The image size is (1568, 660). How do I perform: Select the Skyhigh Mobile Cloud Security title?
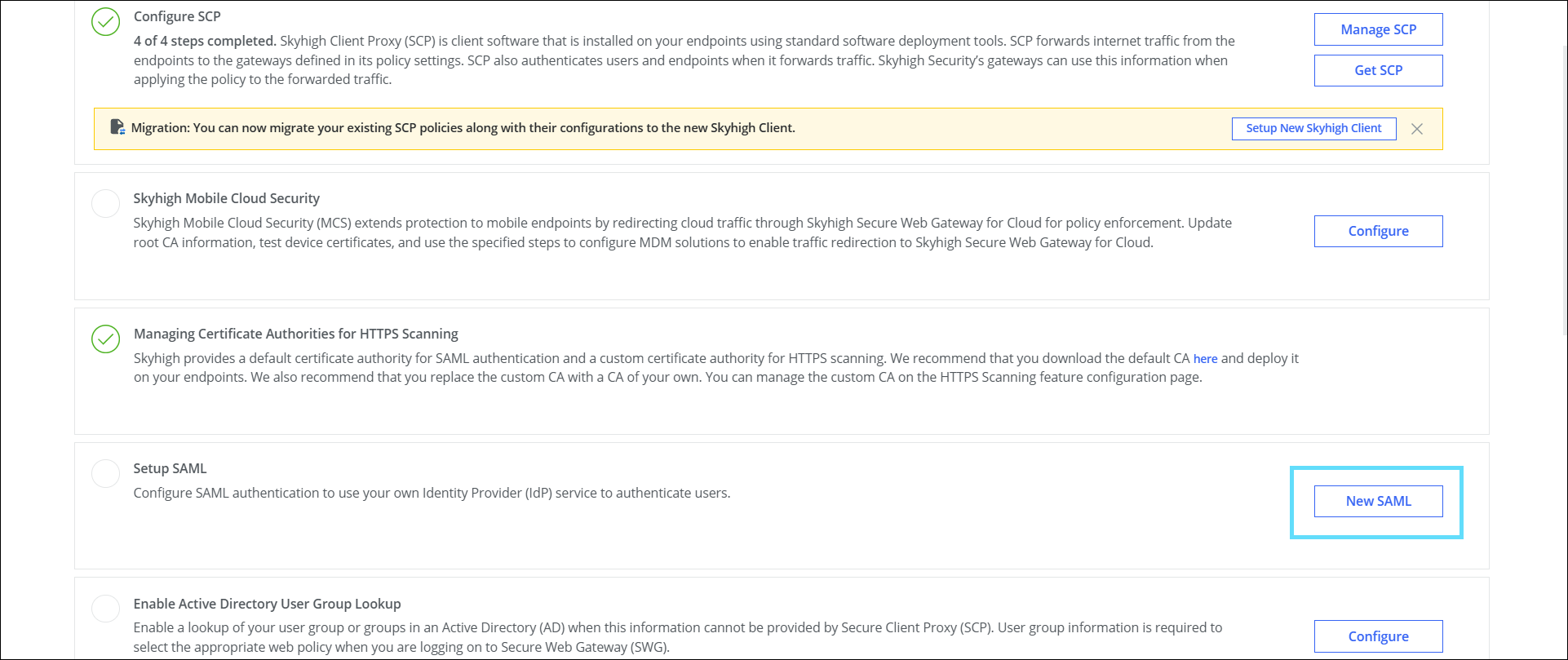[227, 198]
